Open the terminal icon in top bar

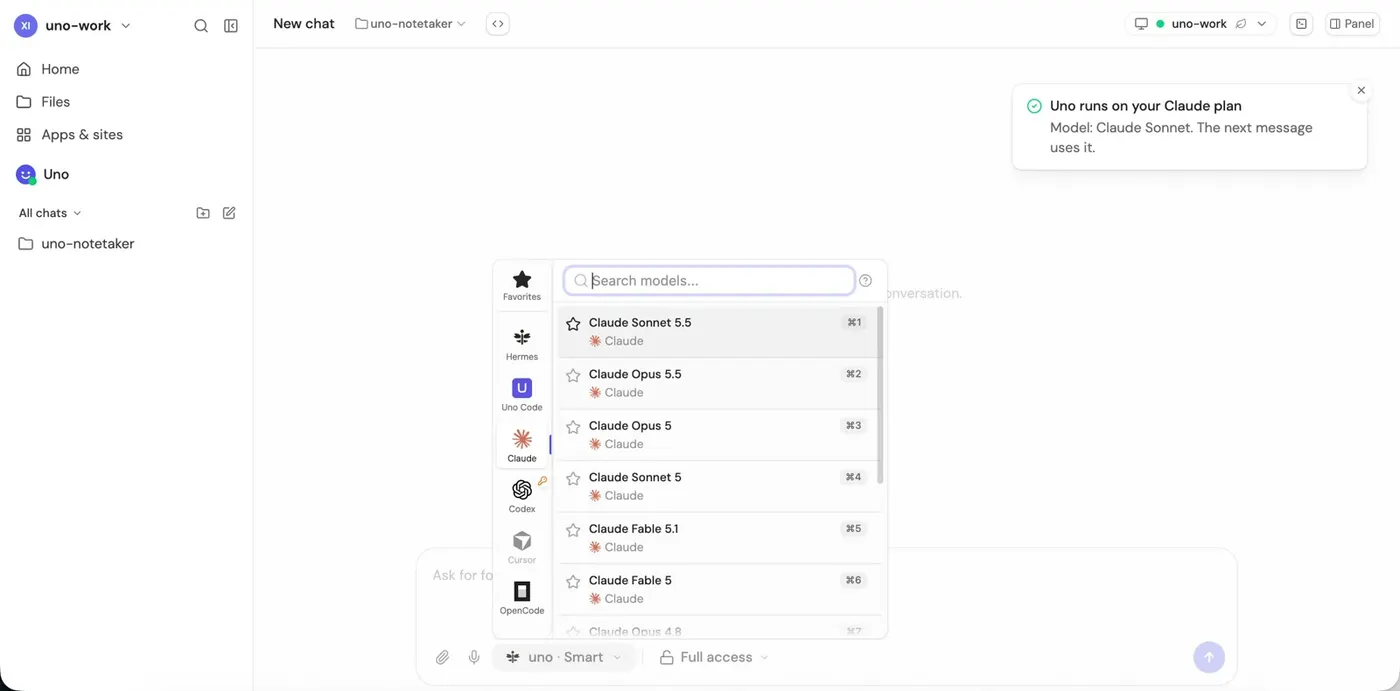click(1301, 24)
